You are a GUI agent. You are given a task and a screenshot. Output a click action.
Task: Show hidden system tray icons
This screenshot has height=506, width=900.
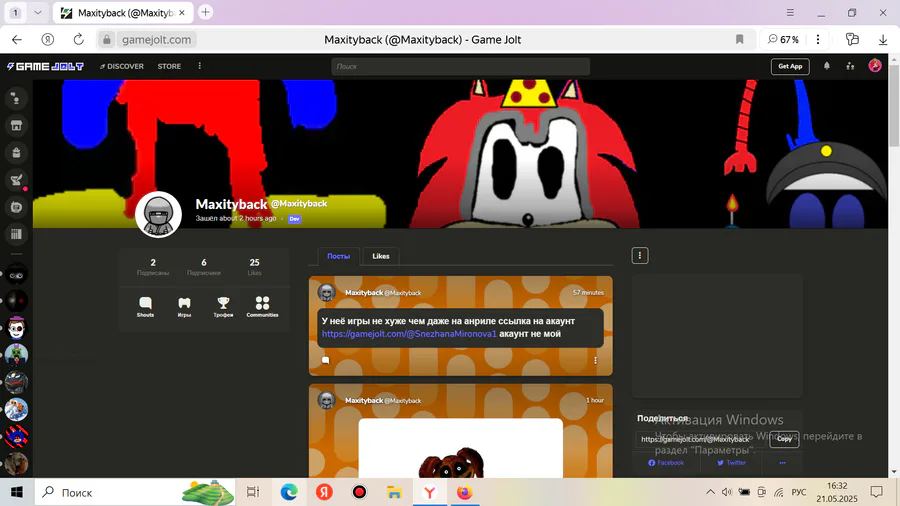[710, 492]
